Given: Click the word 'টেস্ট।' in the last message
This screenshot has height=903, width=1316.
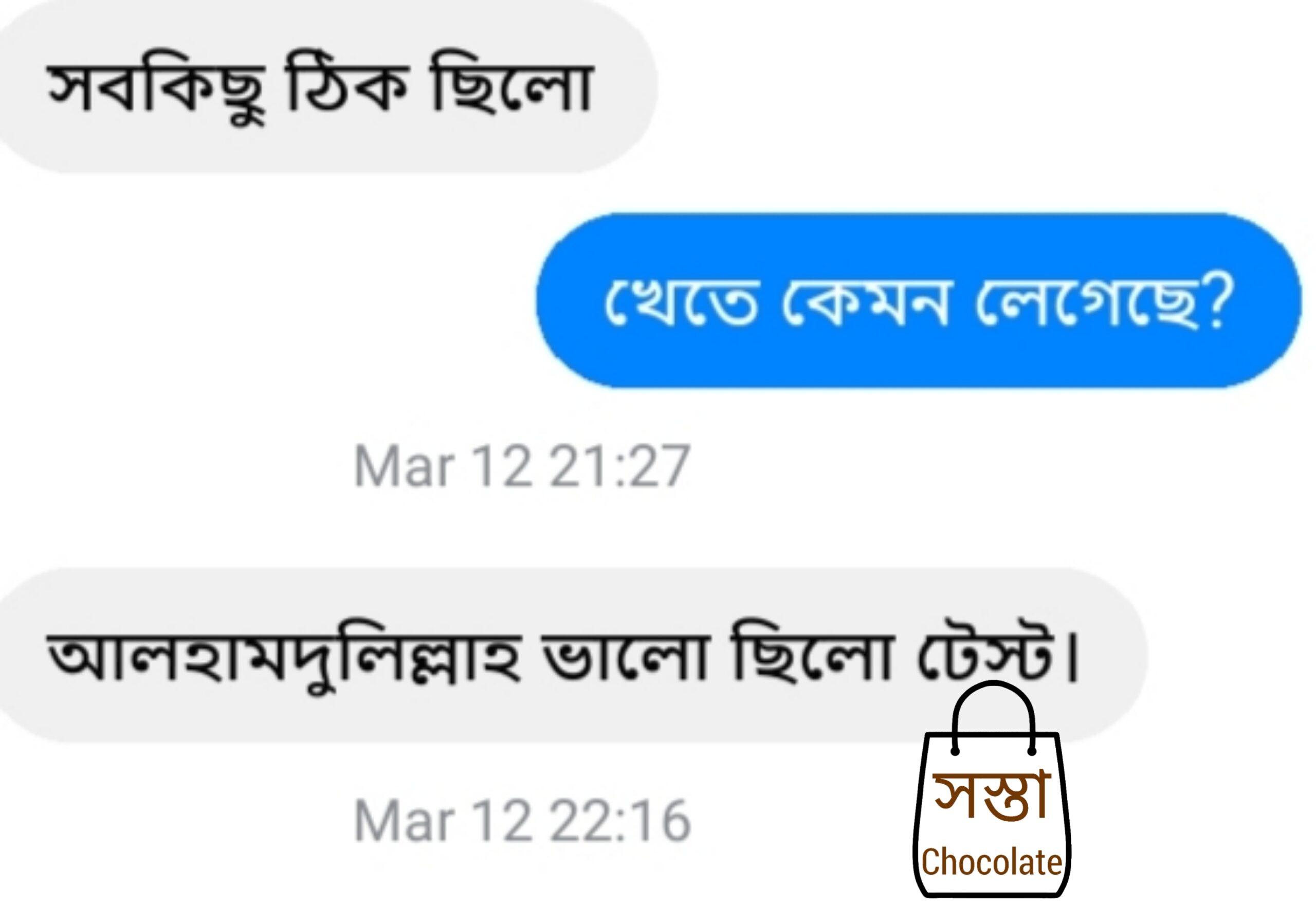Looking at the screenshot, I should coord(998,652).
